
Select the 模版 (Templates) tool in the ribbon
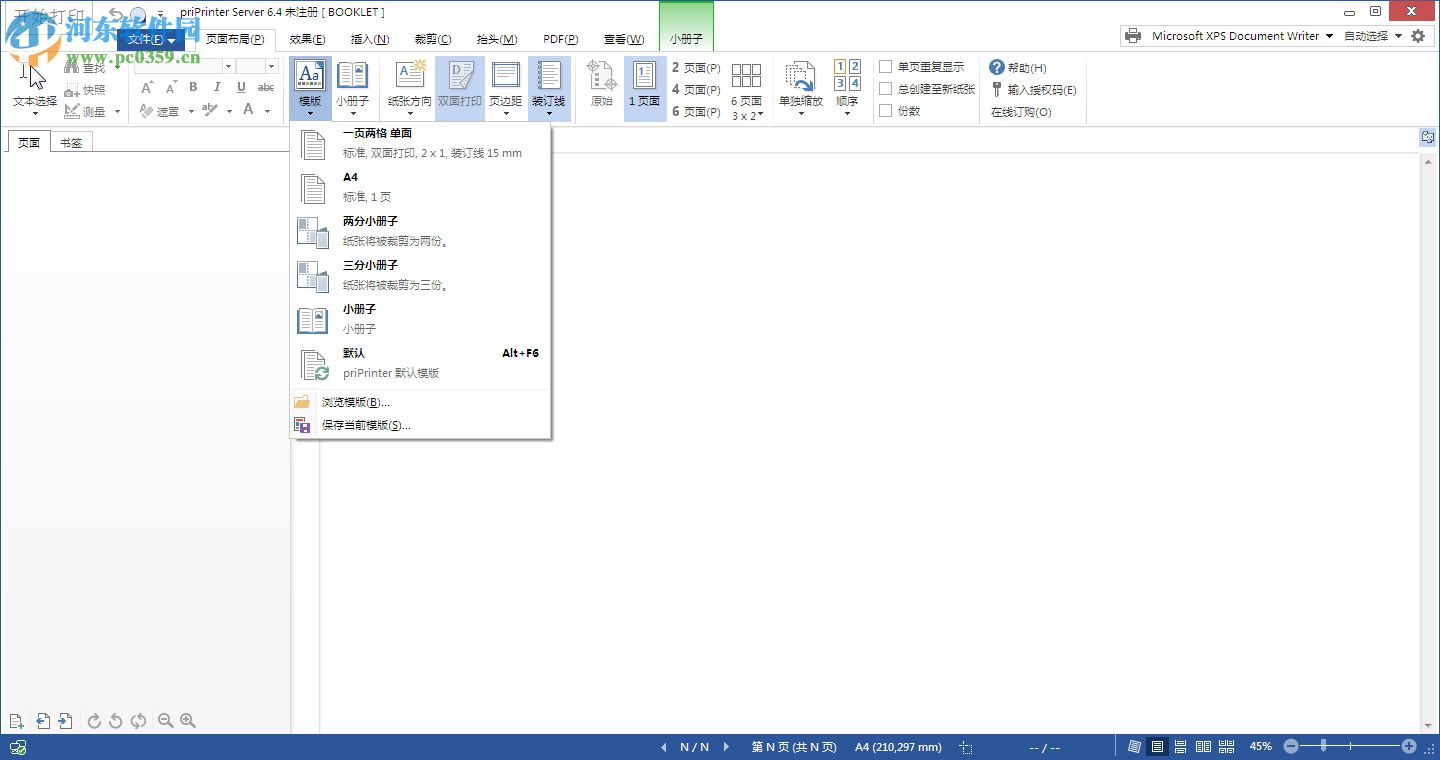(x=309, y=87)
